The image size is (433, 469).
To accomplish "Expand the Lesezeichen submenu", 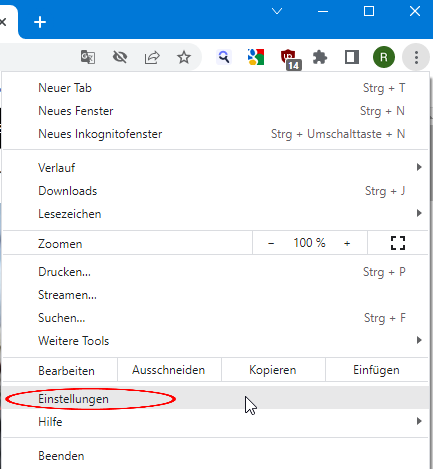I will [215, 214].
